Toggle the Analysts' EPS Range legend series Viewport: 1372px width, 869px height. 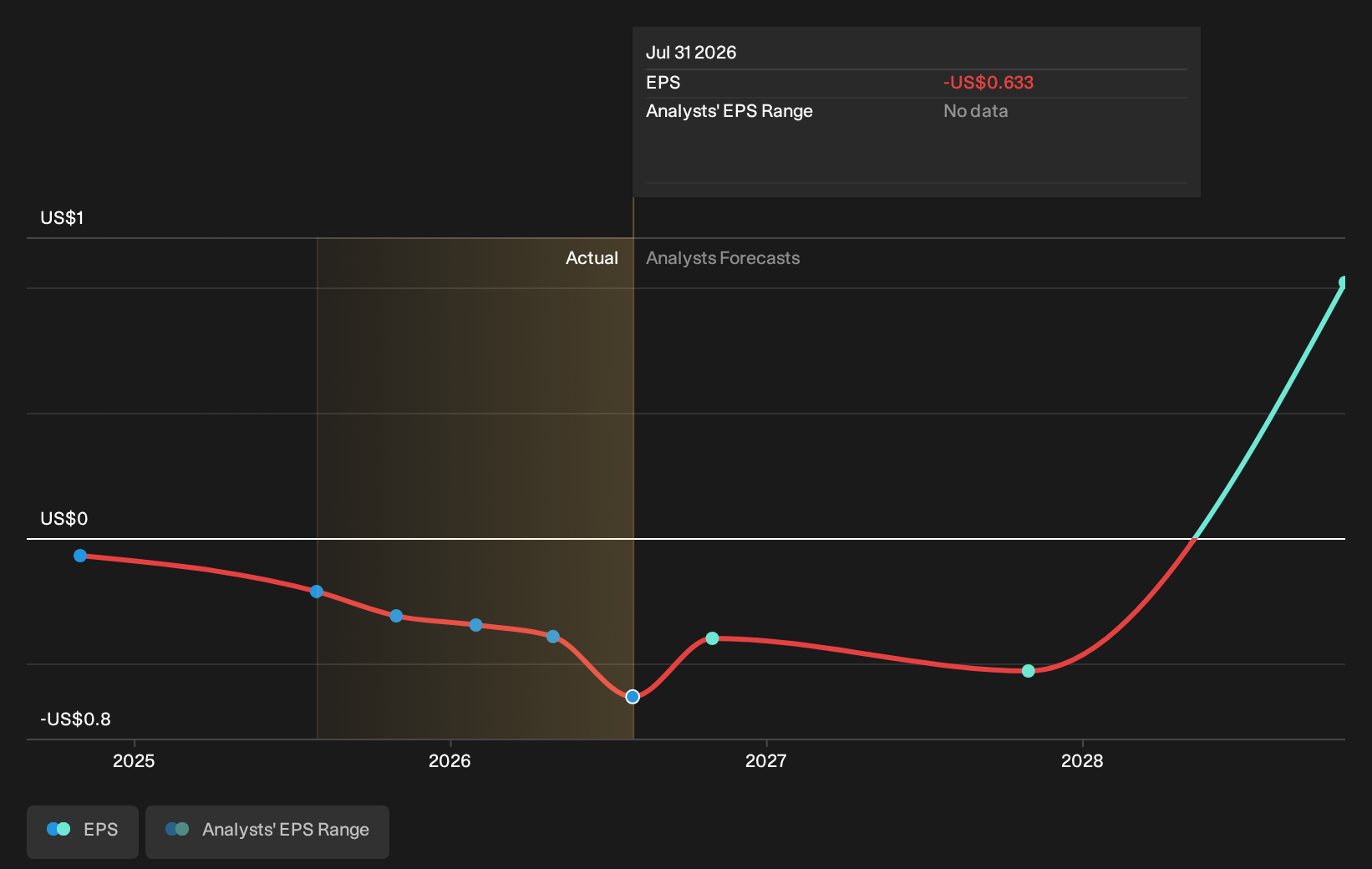[267, 831]
